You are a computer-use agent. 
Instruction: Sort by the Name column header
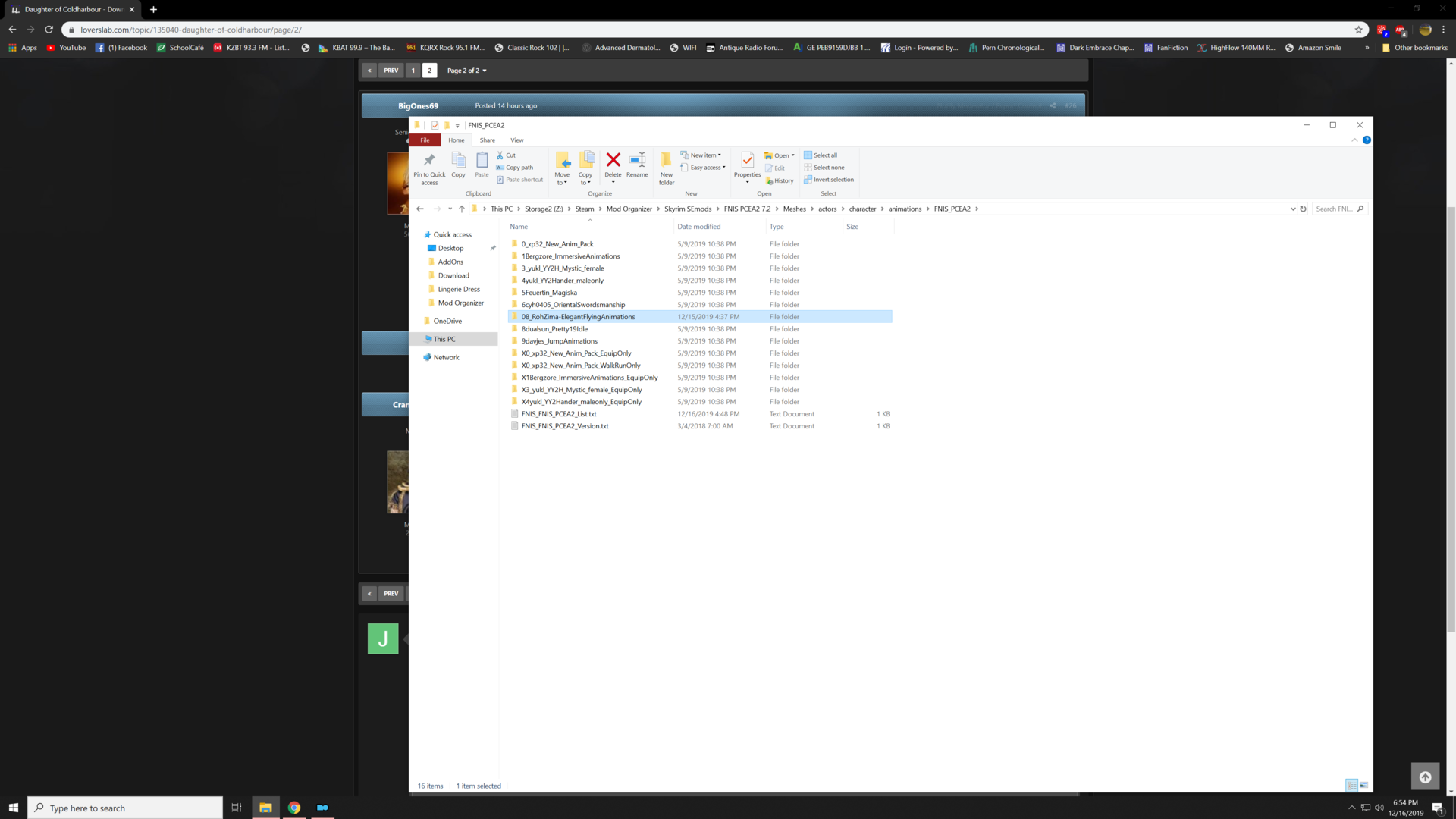[x=519, y=227]
